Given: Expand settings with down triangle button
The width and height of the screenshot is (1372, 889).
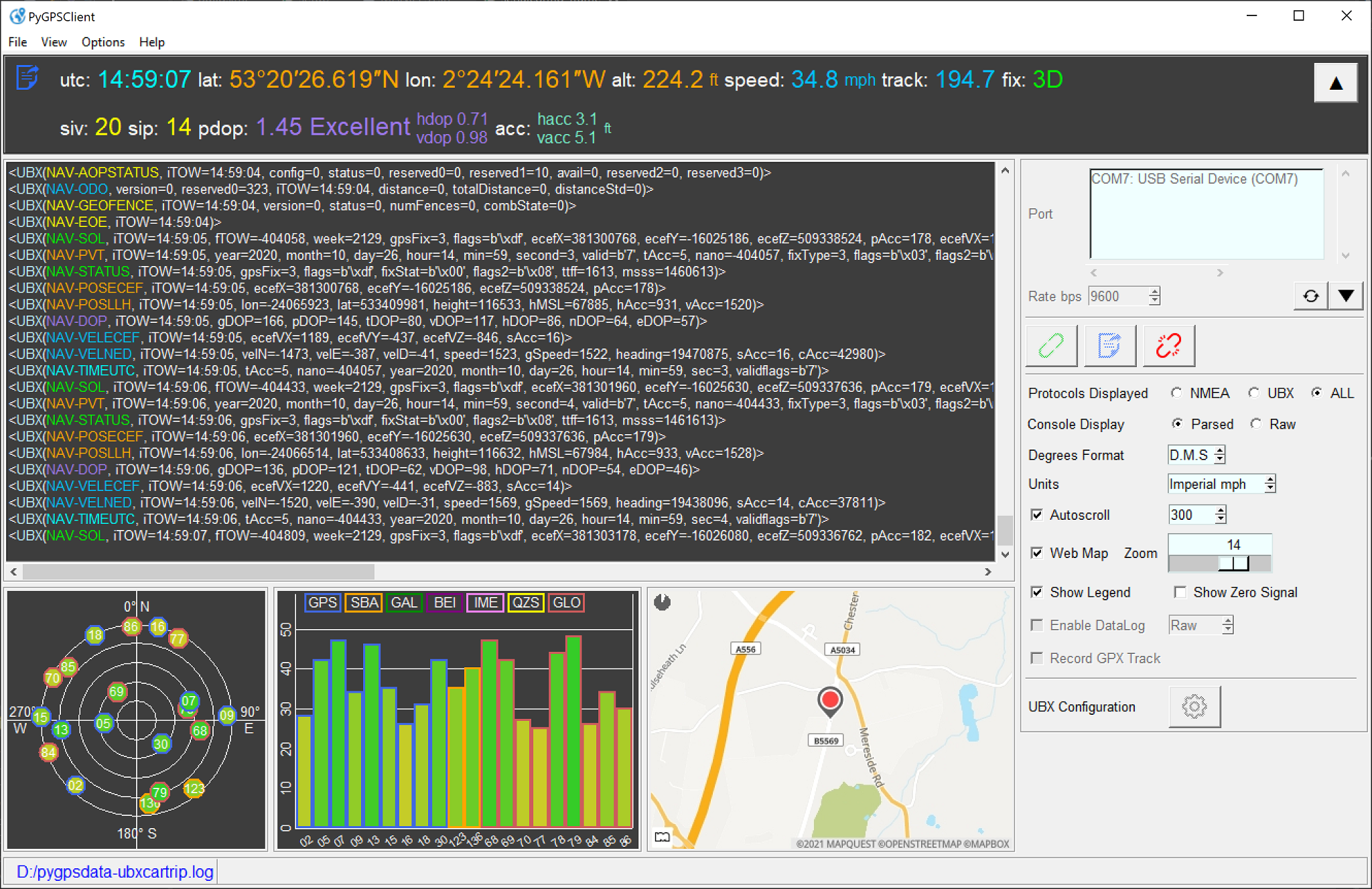Looking at the screenshot, I should [x=1346, y=296].
